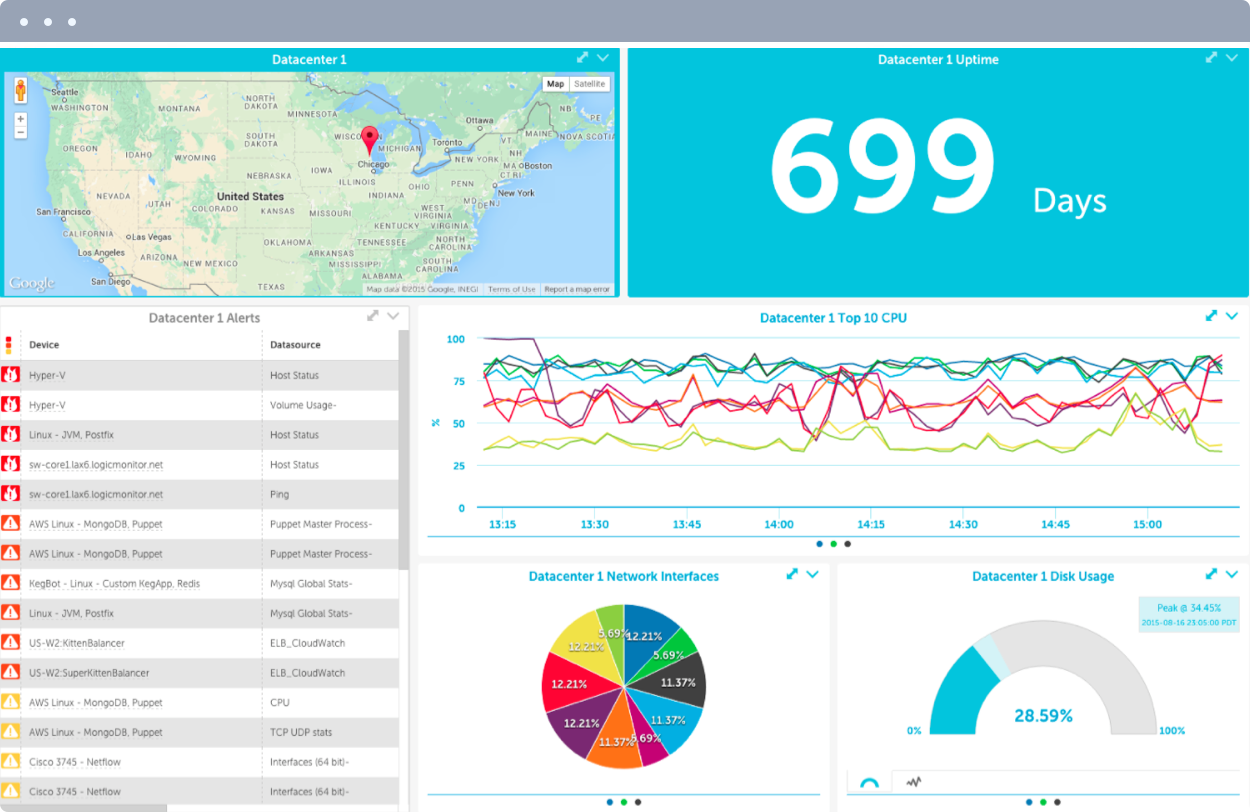
Task: Click warning icon on TCP UDP stats alert
Action: (x=10, y=732)
